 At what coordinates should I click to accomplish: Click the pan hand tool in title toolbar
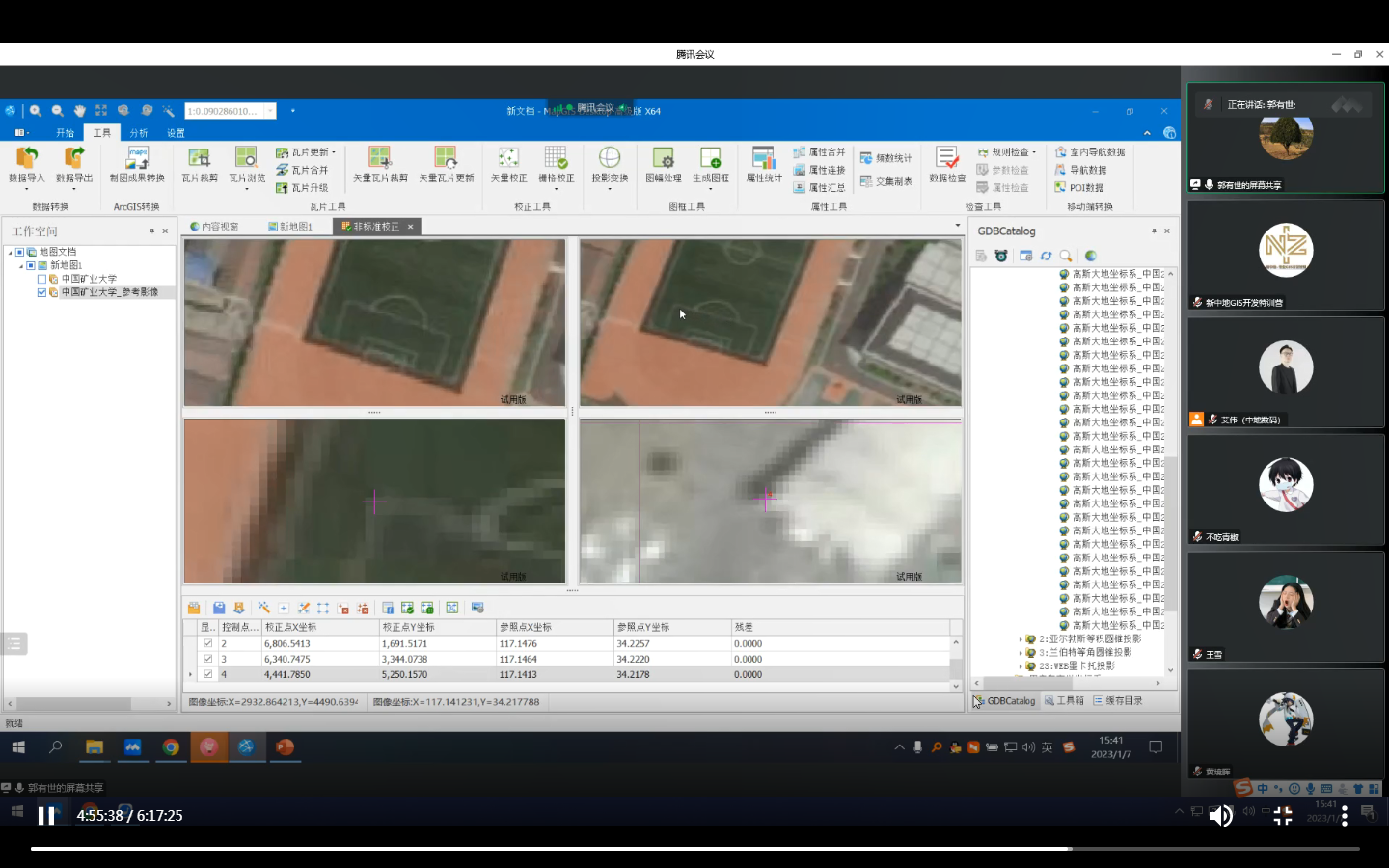click(80, 111)
